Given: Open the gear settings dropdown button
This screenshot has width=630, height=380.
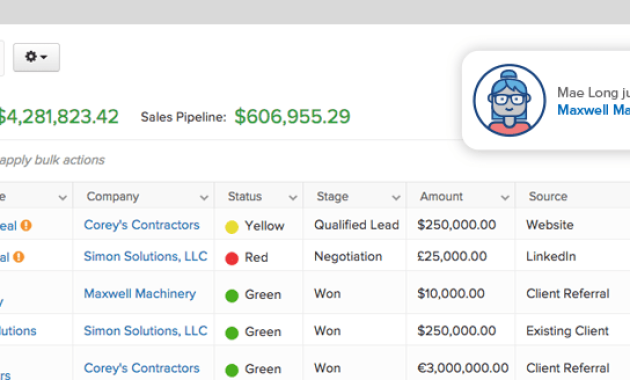Looking at the screenshot, I should [37, 57].
